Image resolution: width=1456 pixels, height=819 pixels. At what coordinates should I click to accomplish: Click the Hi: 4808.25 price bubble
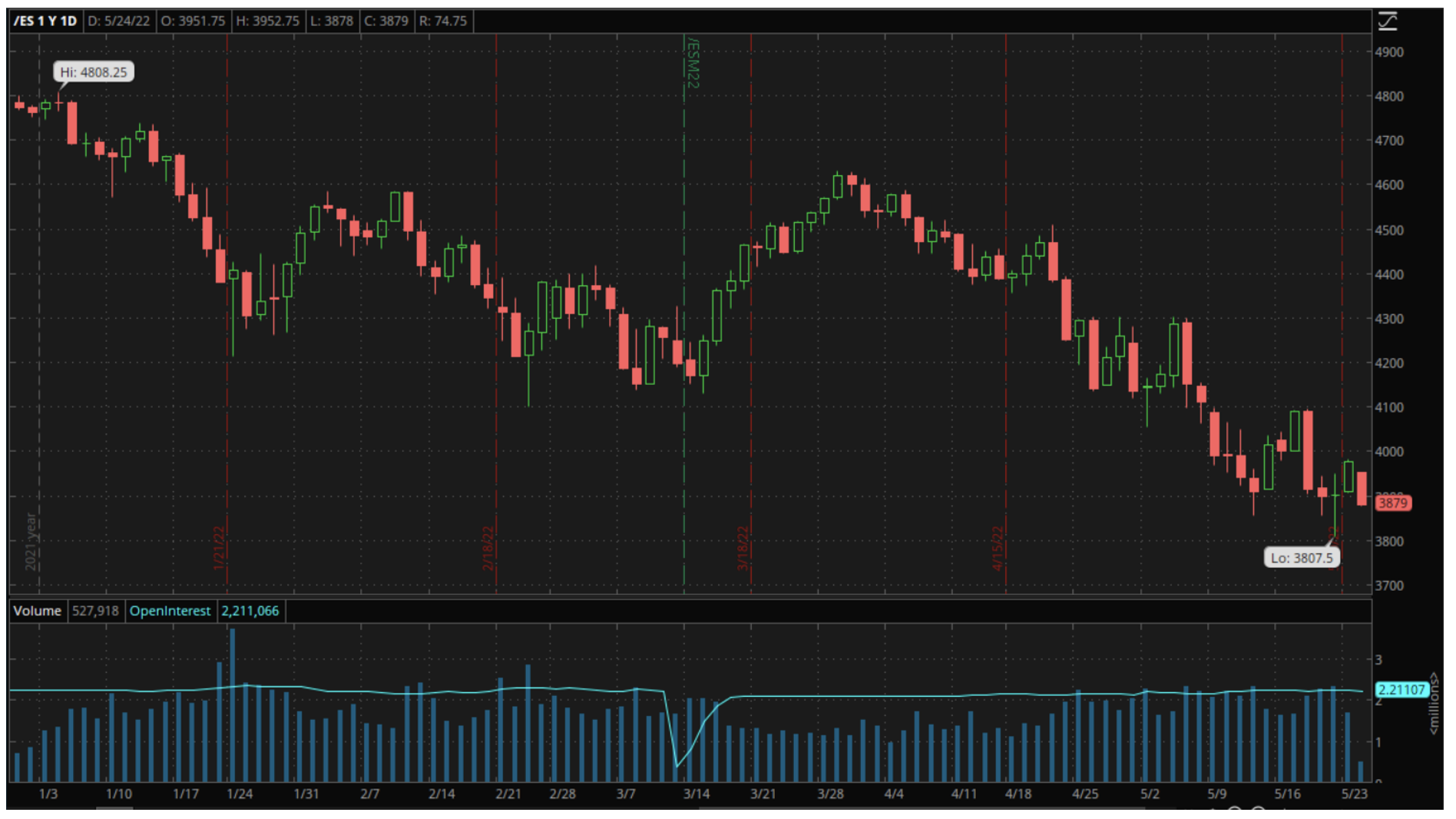click(x=94, y=72)
